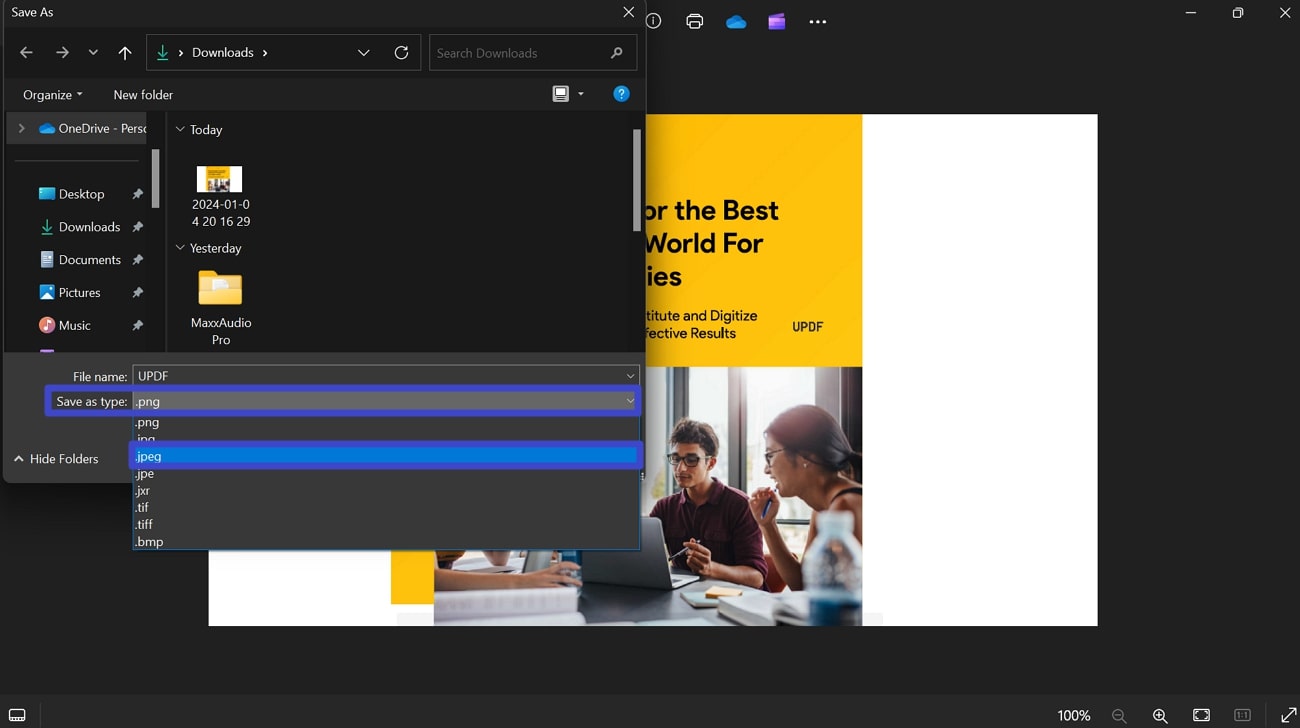Click the zoom in magnifier icon
1300x728 pixels.
pos(1160,715)
